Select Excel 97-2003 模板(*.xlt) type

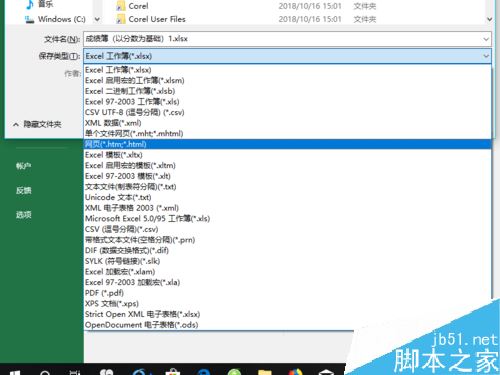pyautogui.click(x=288, y=176)
